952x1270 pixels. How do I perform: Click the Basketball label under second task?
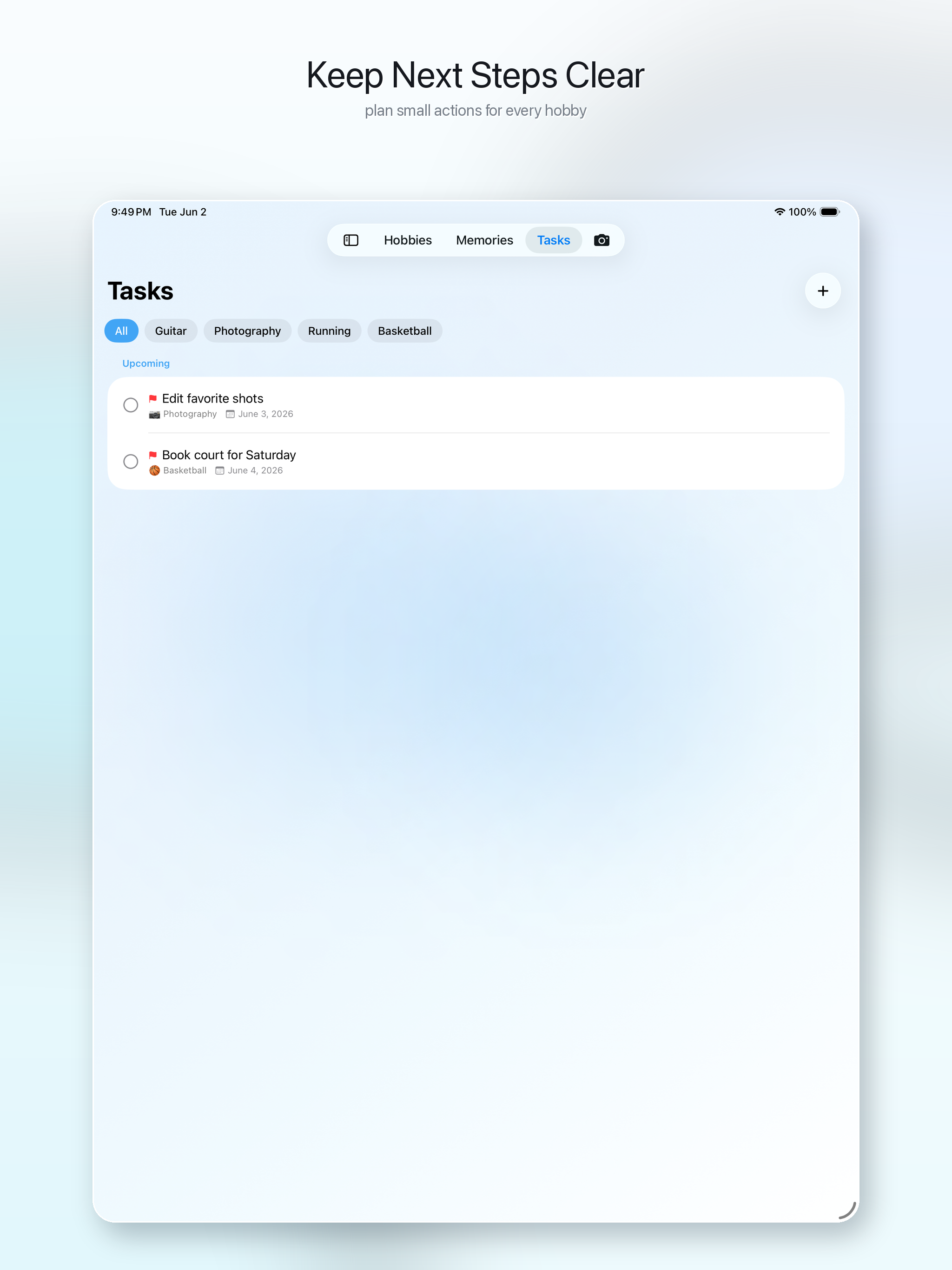[x=185, y=470]
